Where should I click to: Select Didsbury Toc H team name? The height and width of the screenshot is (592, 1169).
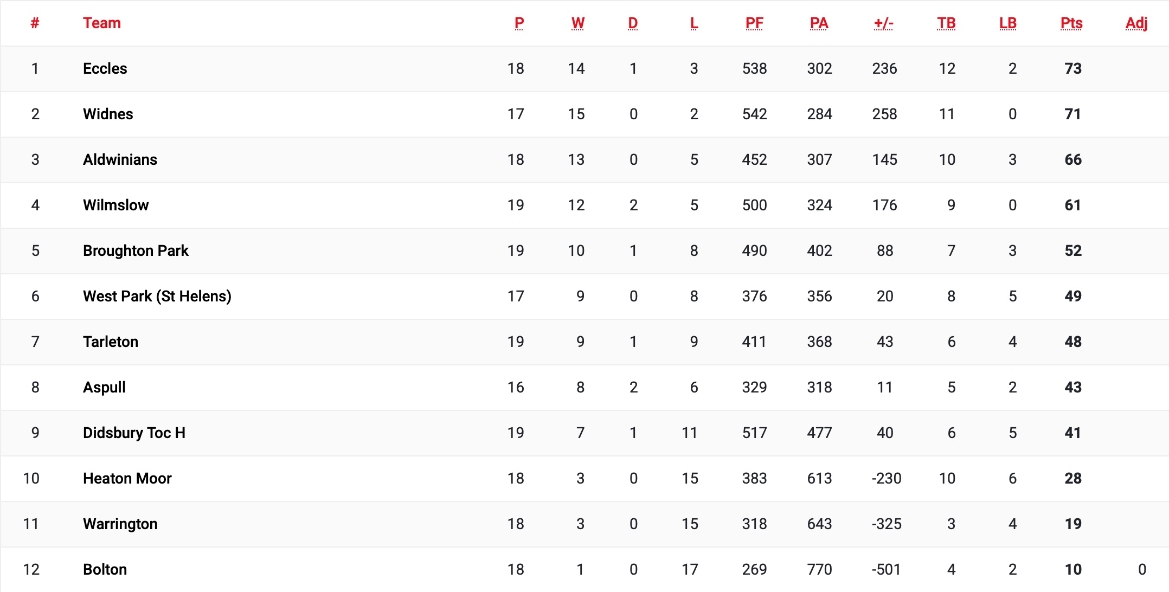(x=134, y=433)
